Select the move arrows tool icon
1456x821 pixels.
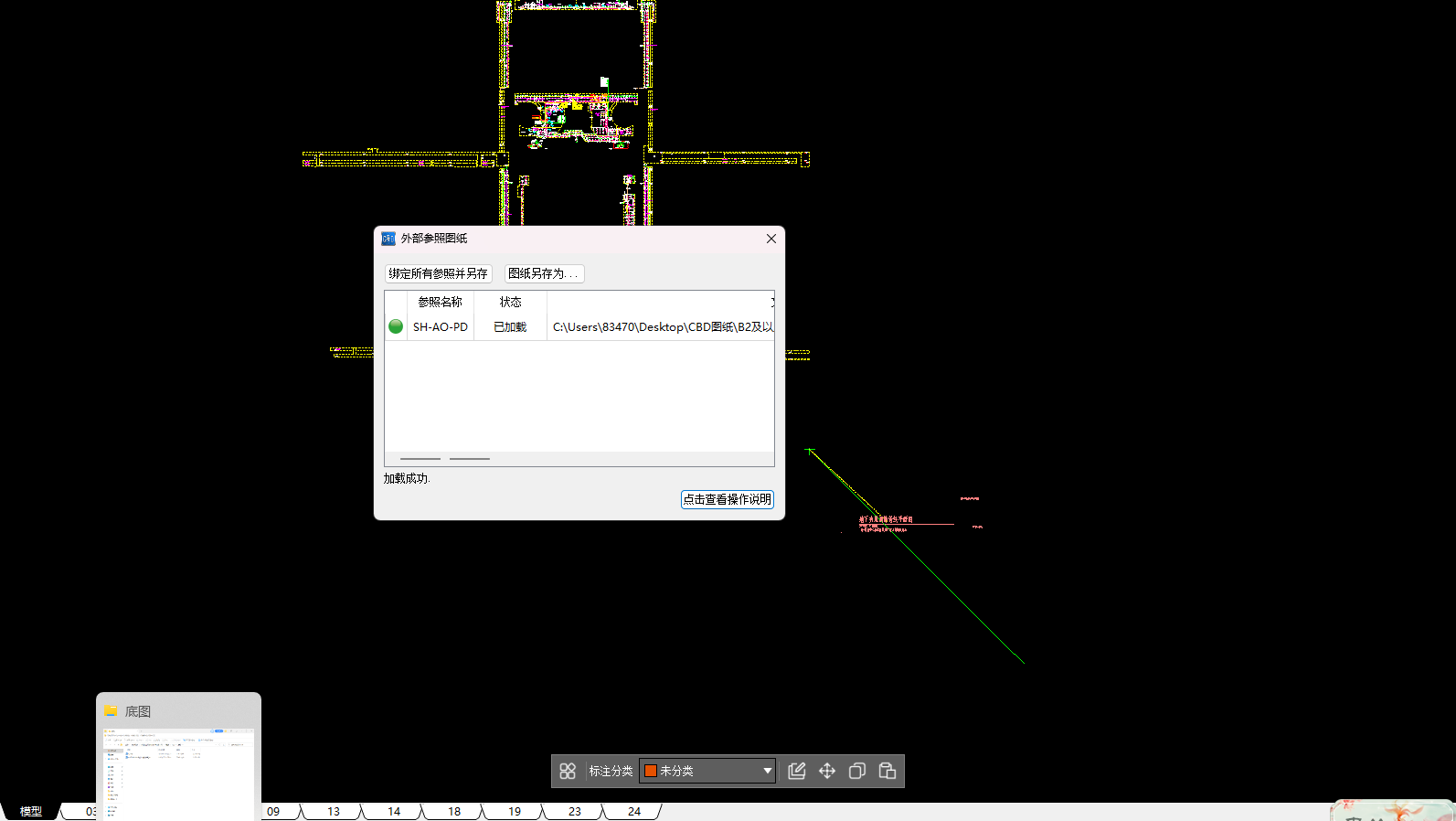tap(827, 771)
